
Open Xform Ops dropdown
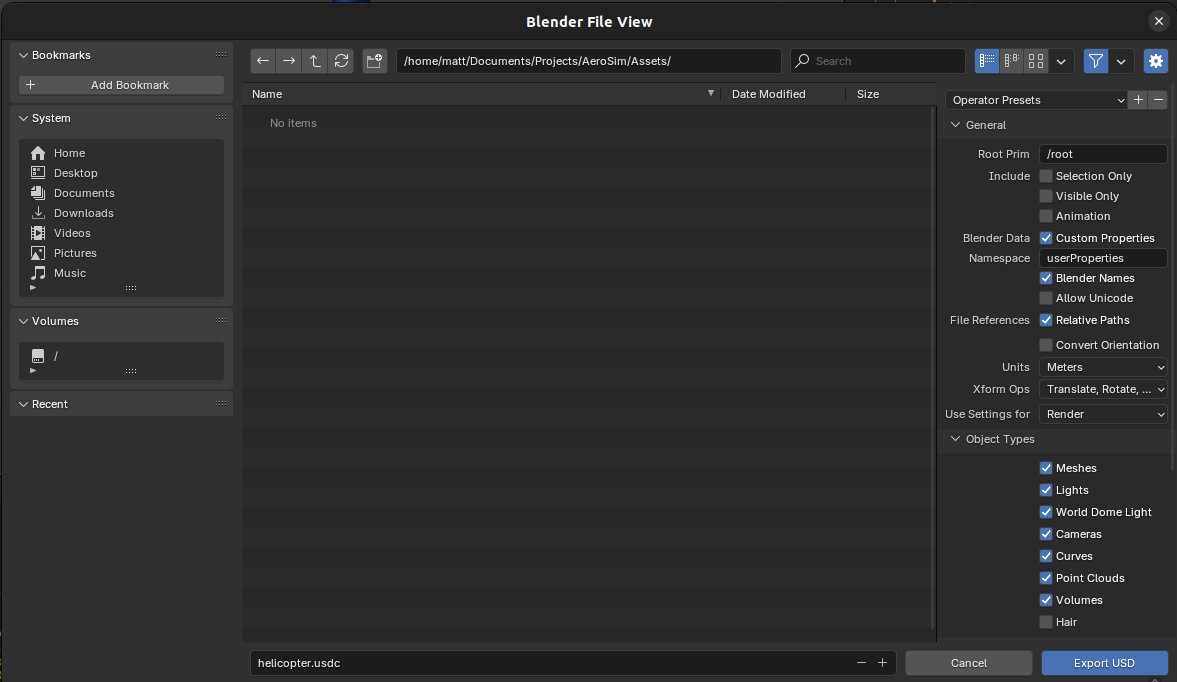[1103, 389]
